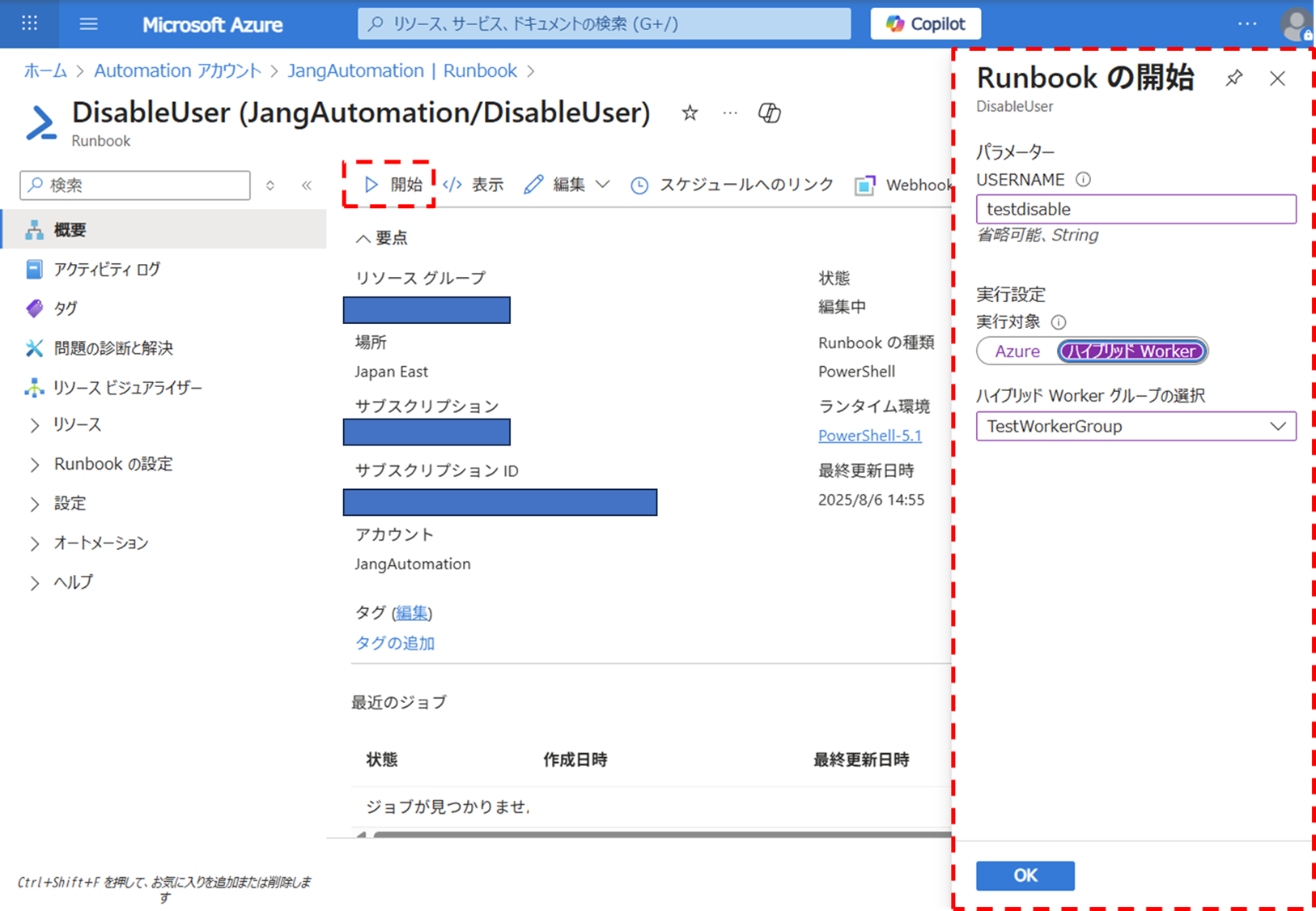1316x911 pixels.
Task: Open アクティビティ ログ from sidebar
Action: point(106,269)
